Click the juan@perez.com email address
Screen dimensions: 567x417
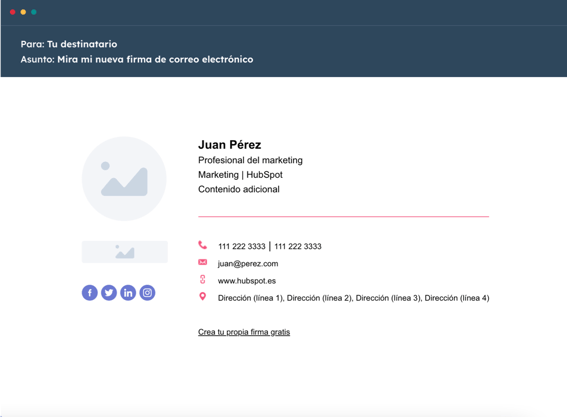pyautogui.click(x=248, y=264)
